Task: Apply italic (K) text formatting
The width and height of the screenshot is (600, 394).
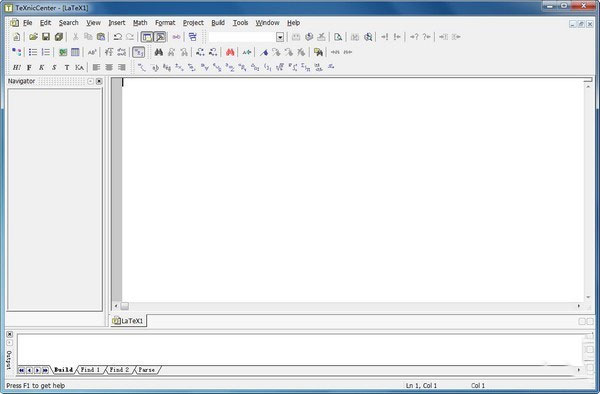Action: tap(41, 68)
